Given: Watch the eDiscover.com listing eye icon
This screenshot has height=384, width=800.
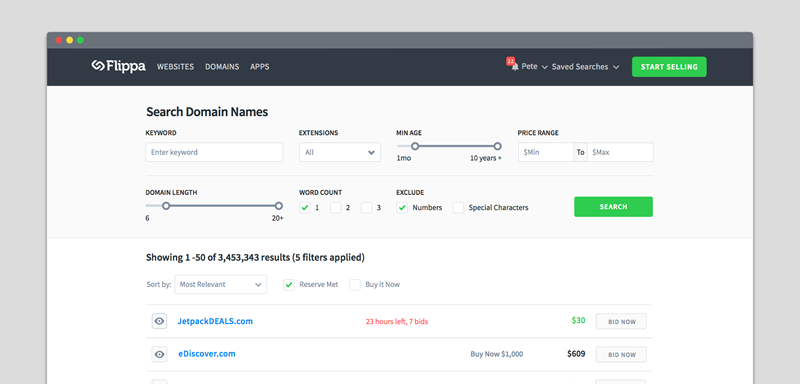Looking at the screenshot, I should coord(159,354).
